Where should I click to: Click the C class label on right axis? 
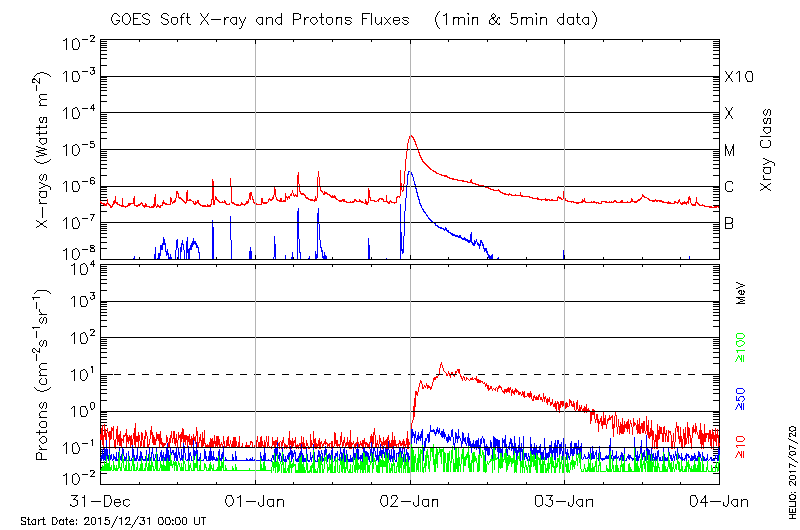(x=729, y=187)
